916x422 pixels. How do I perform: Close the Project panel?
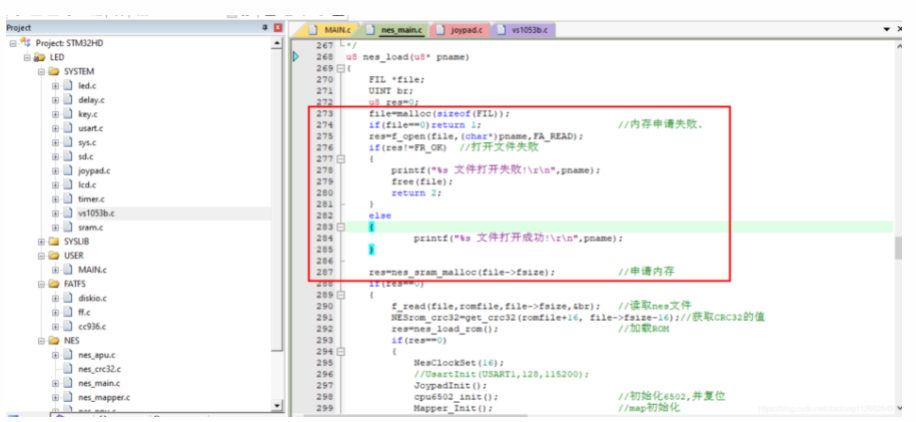click(x=277, y=27)
